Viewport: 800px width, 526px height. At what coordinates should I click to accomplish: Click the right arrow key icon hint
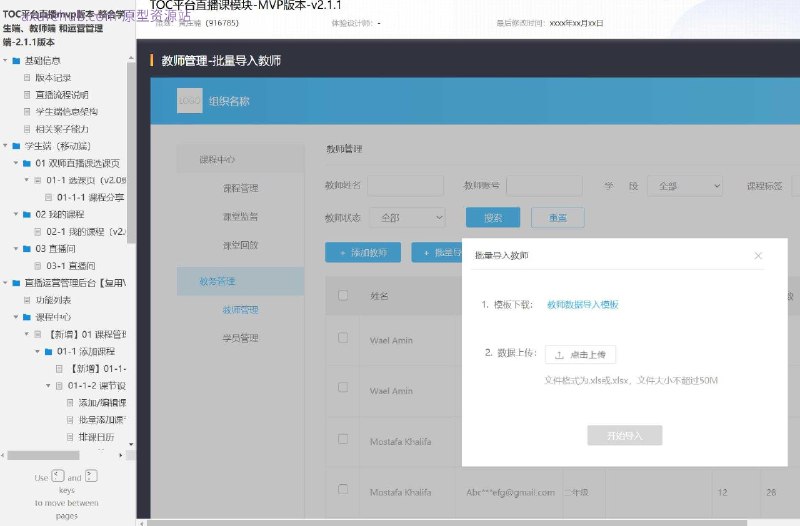click(91, 476)
